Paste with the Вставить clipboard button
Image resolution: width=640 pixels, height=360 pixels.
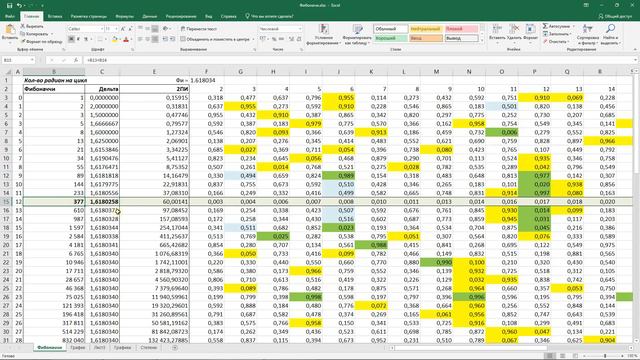click(x=10, y=33)
